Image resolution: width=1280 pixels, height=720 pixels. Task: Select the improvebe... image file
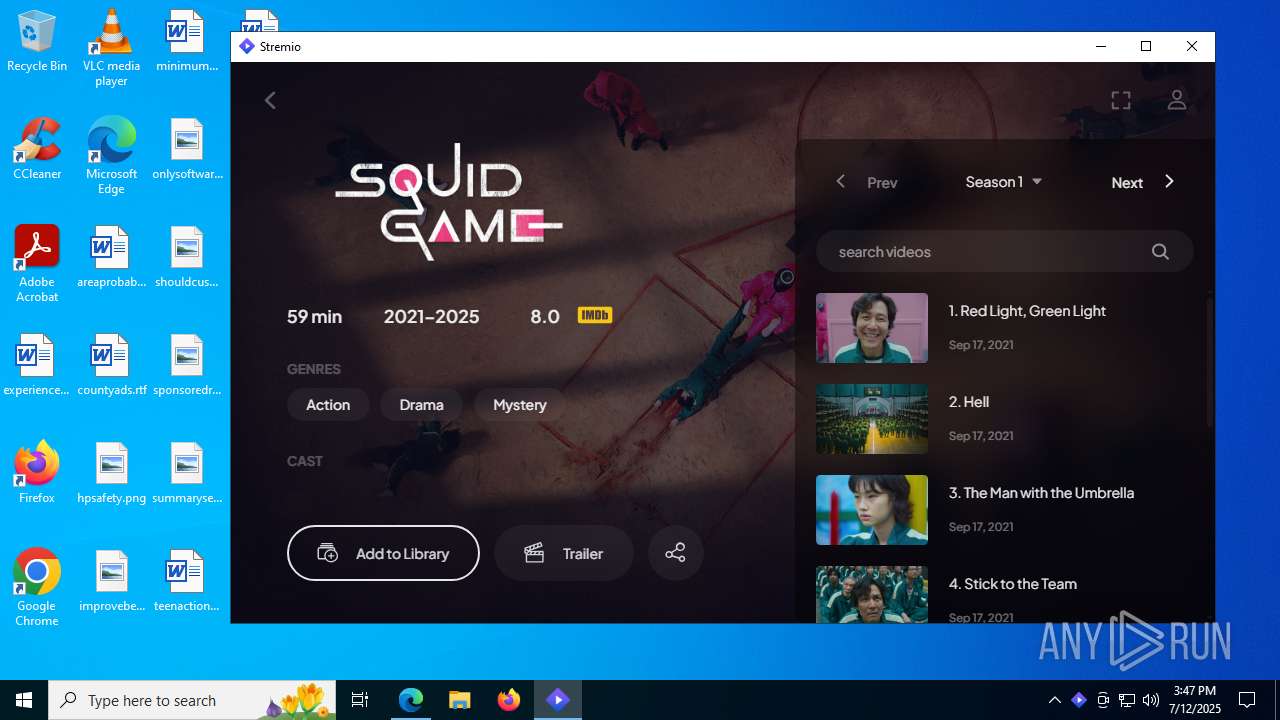click(x=111, y=581)
